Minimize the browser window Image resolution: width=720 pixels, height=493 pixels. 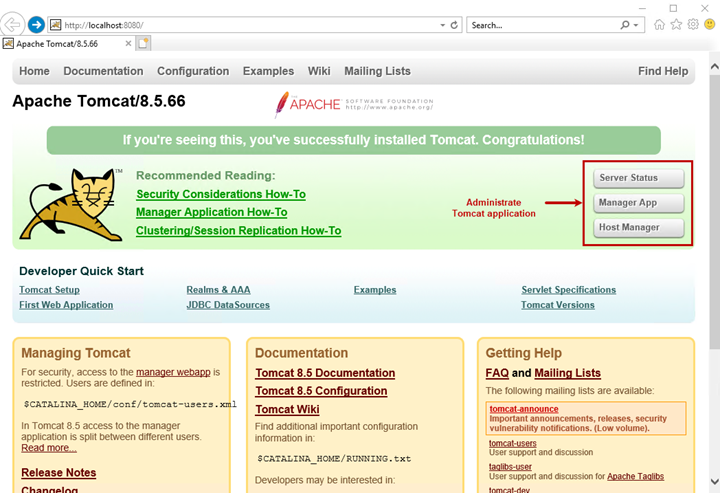click(x=642, y=8)
